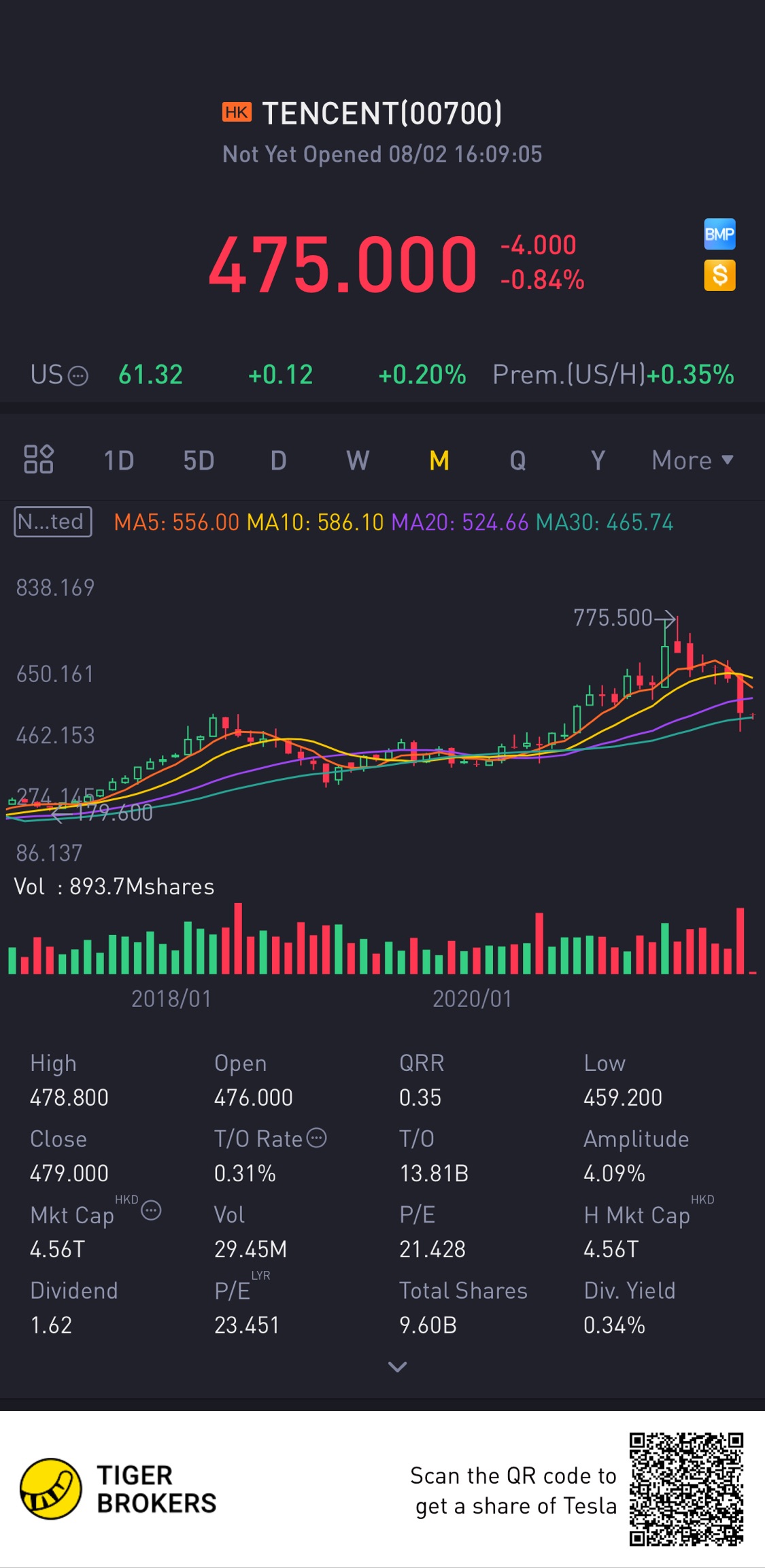Tap the US price 61.32
765x1568 pixels.
point(150,375)
